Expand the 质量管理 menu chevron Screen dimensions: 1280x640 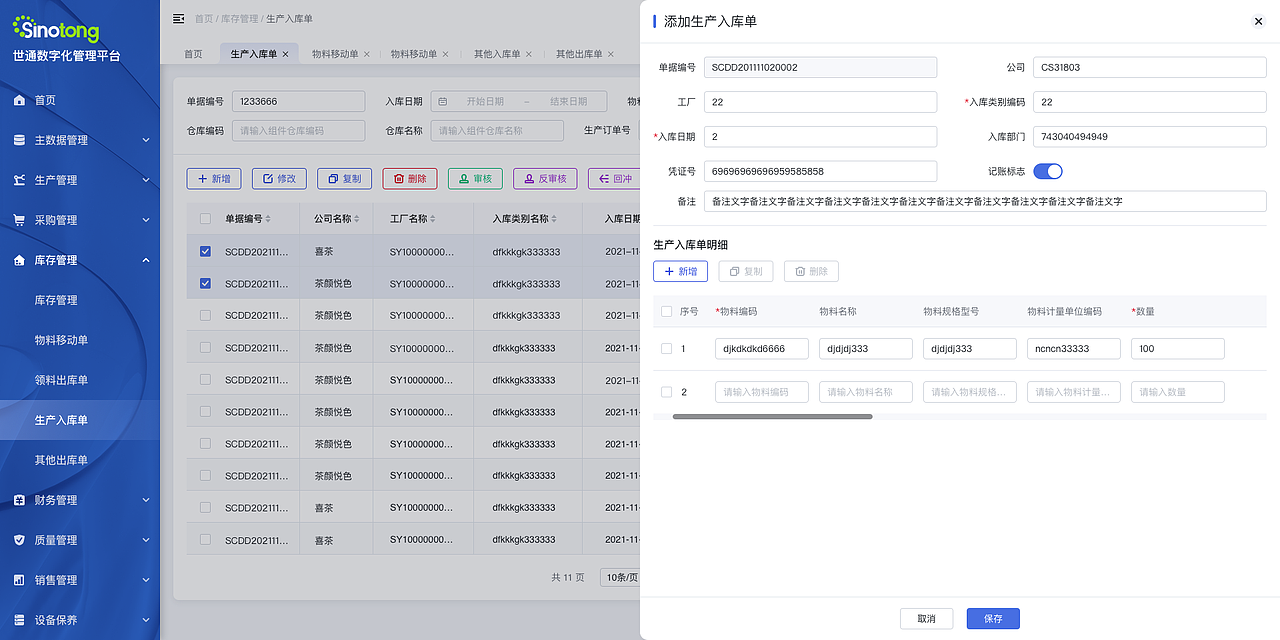point(146,540)
